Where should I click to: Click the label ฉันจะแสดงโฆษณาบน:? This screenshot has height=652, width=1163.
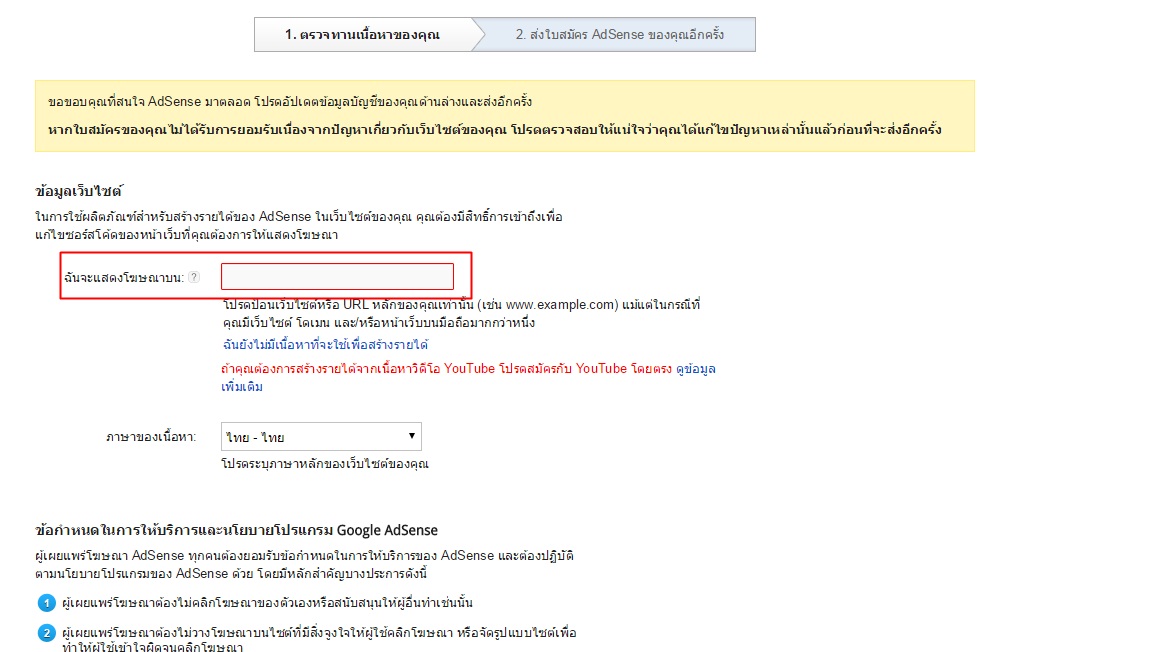click(x=123, y=277)
